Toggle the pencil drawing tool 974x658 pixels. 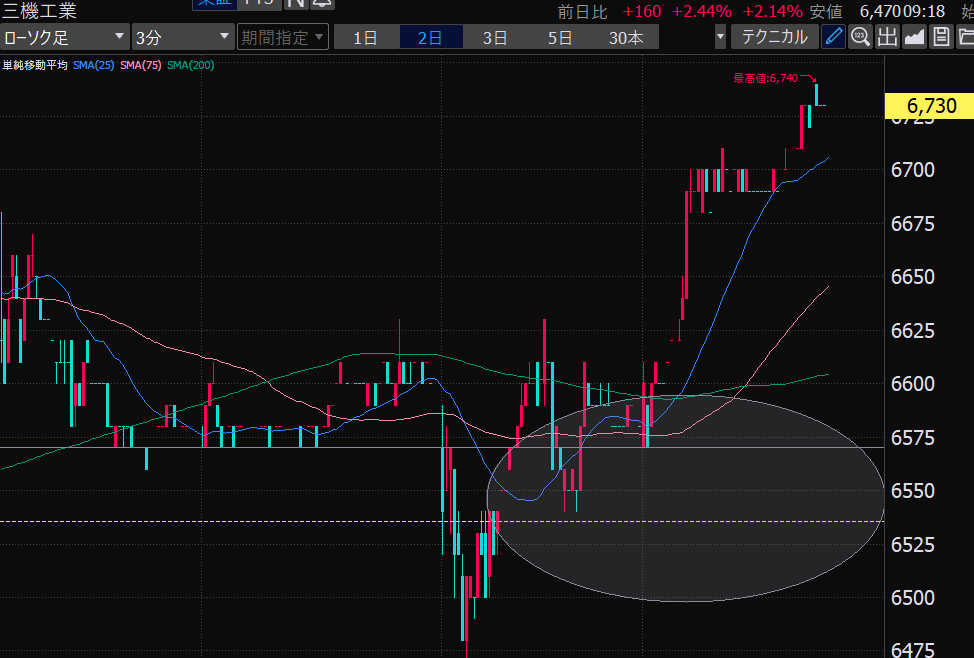coord(833,38)
